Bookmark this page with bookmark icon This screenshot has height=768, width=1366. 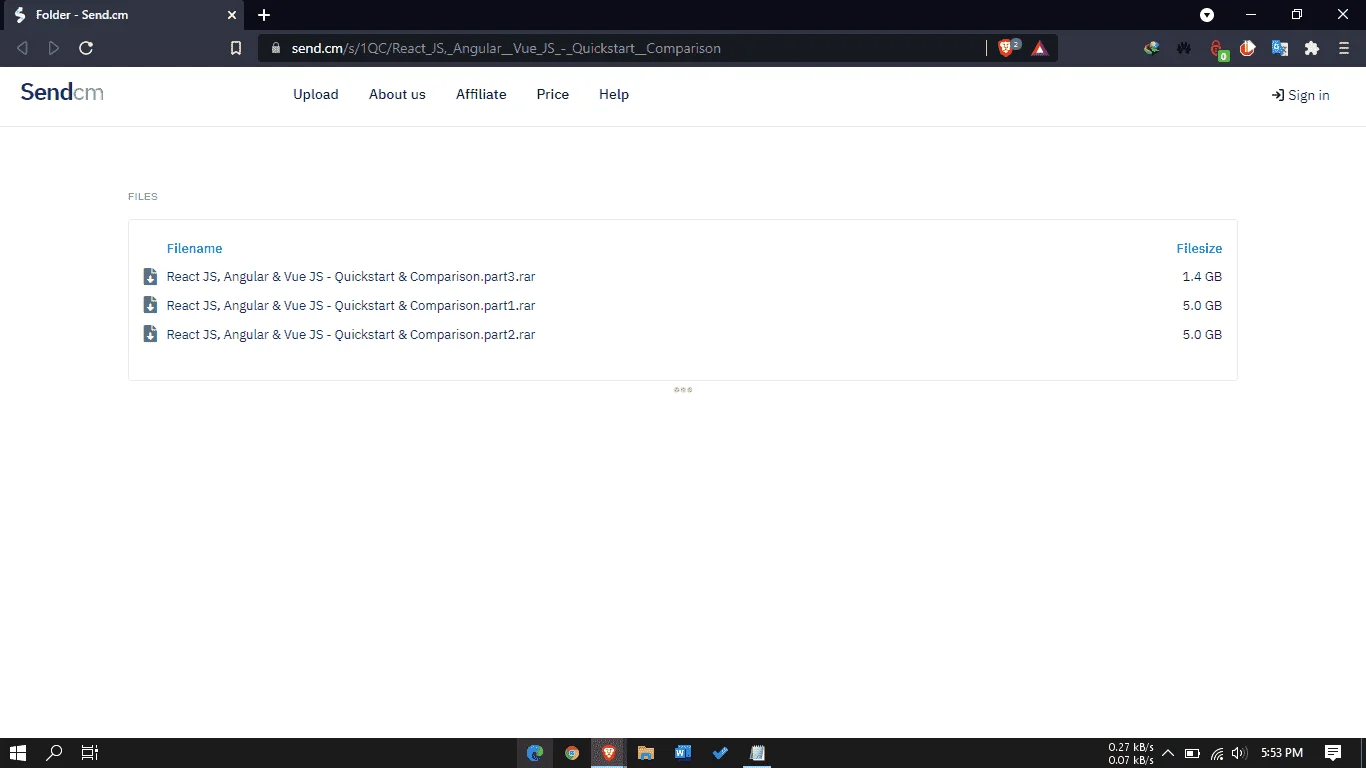[236, 48]
